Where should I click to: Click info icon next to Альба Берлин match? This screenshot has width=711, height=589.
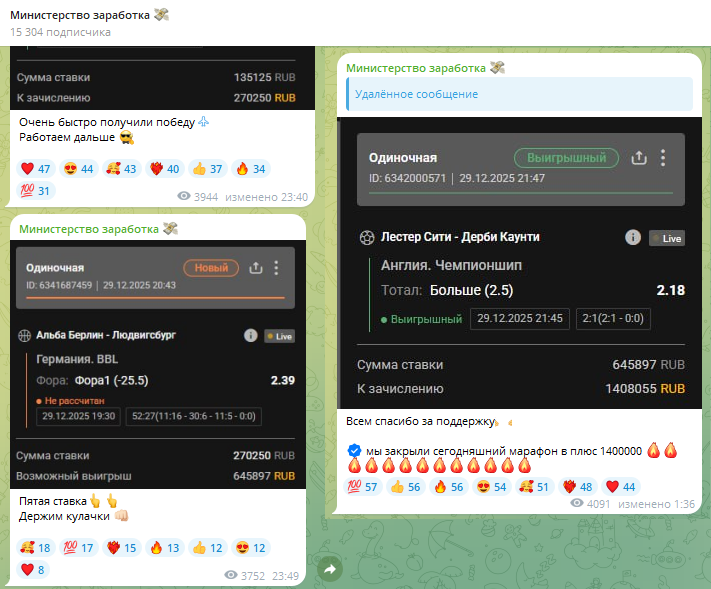click(x=250, y=336)
